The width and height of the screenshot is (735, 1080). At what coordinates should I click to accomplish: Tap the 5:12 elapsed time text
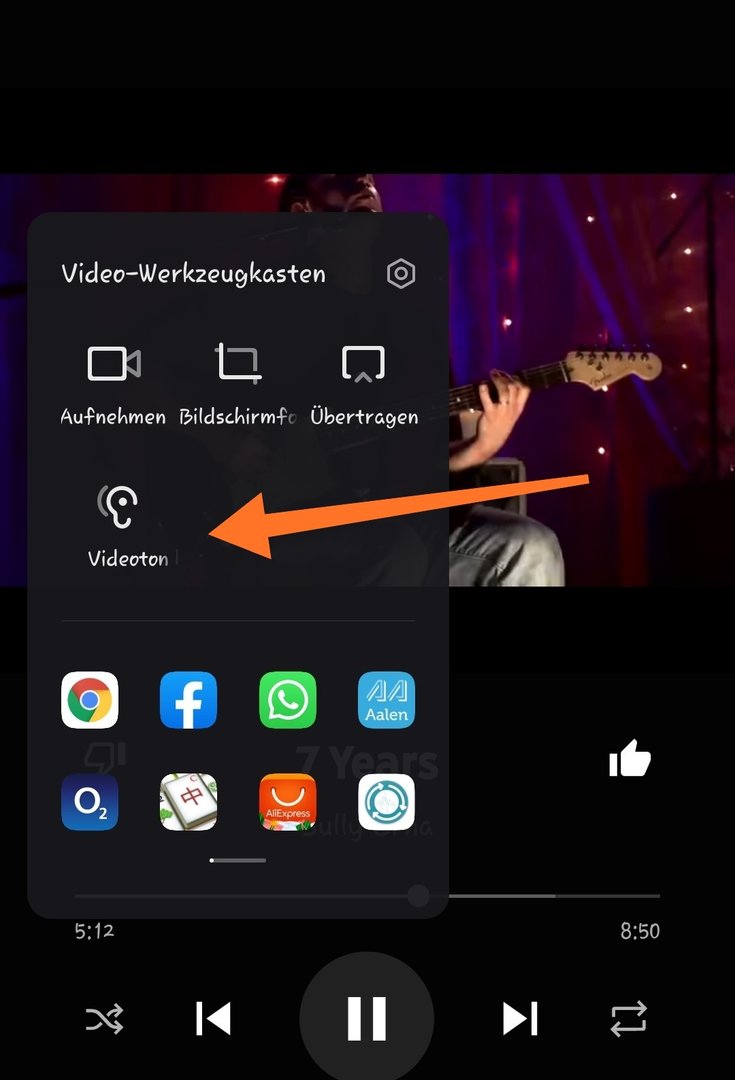pyautogui.click(x=94, y=931)
